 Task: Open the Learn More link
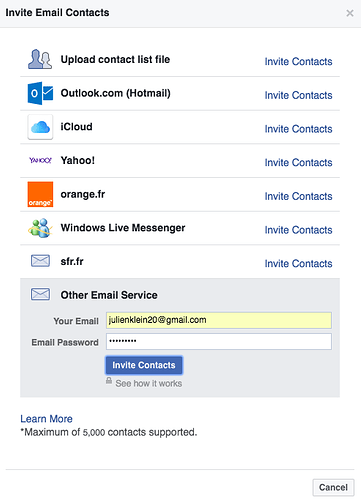point(46,419)
